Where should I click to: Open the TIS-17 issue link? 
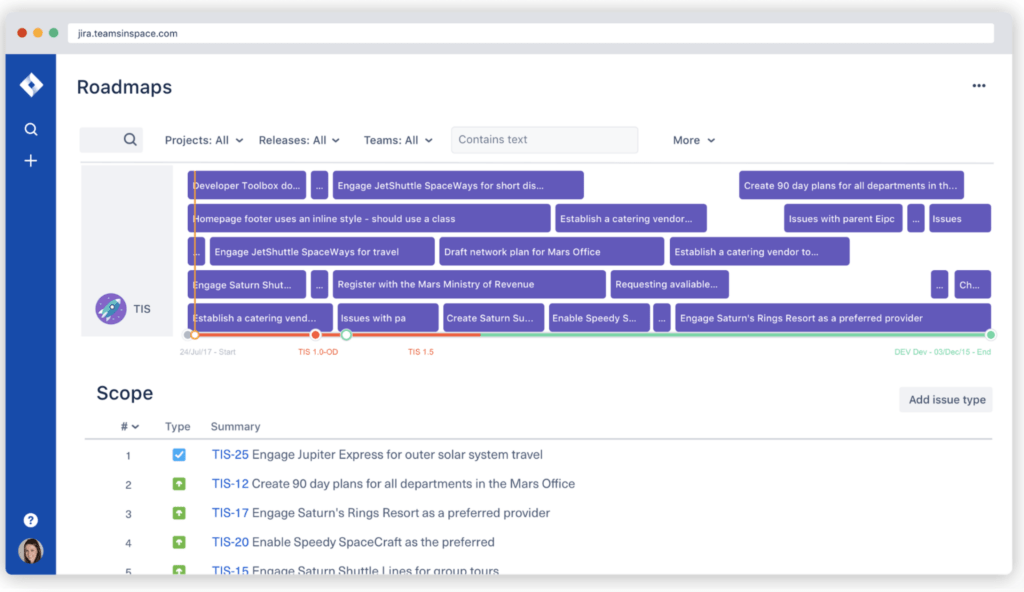[230, 513]
